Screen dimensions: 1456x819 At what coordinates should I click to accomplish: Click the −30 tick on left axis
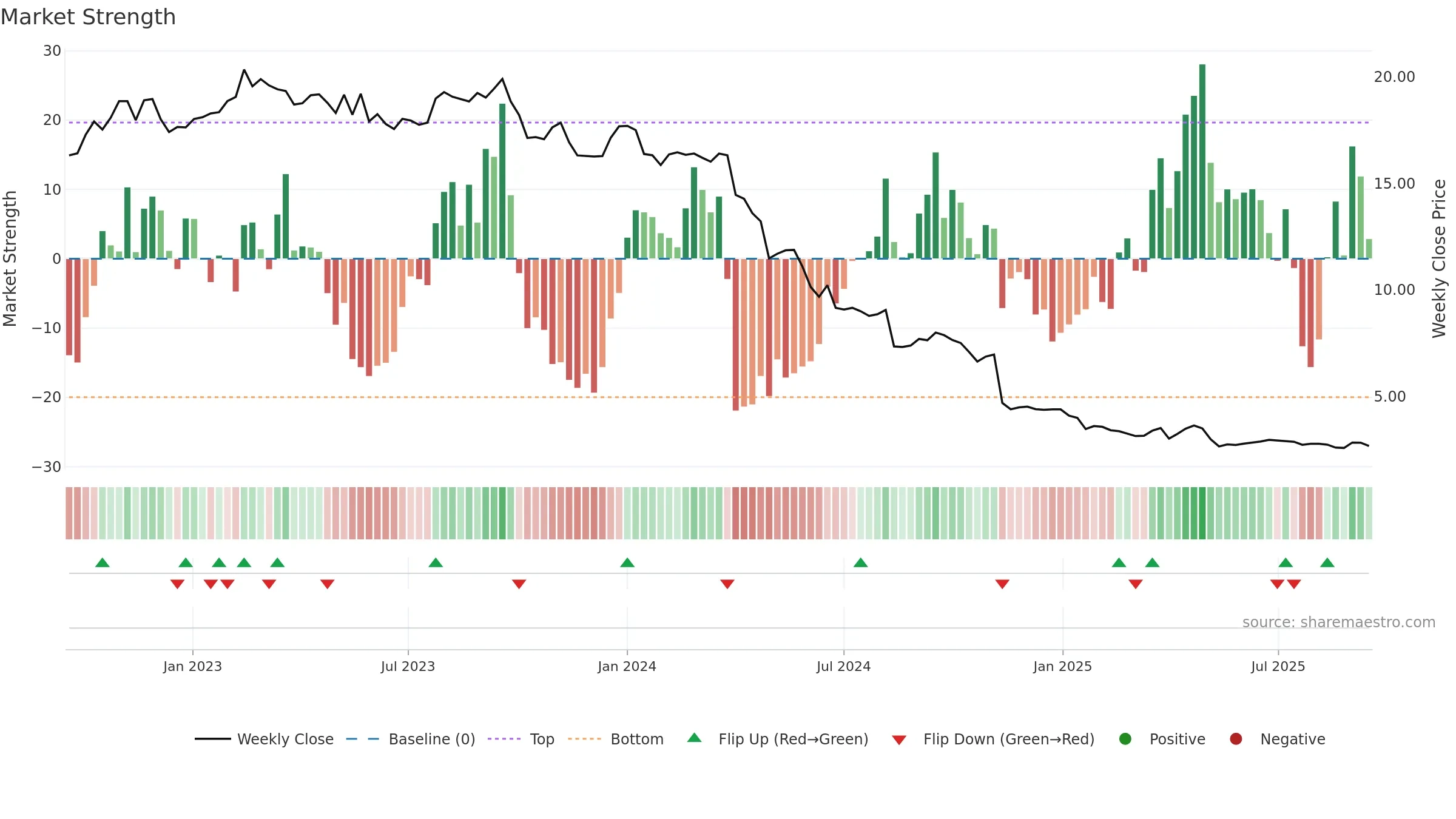pyautogui.click(x=47, y=467)
